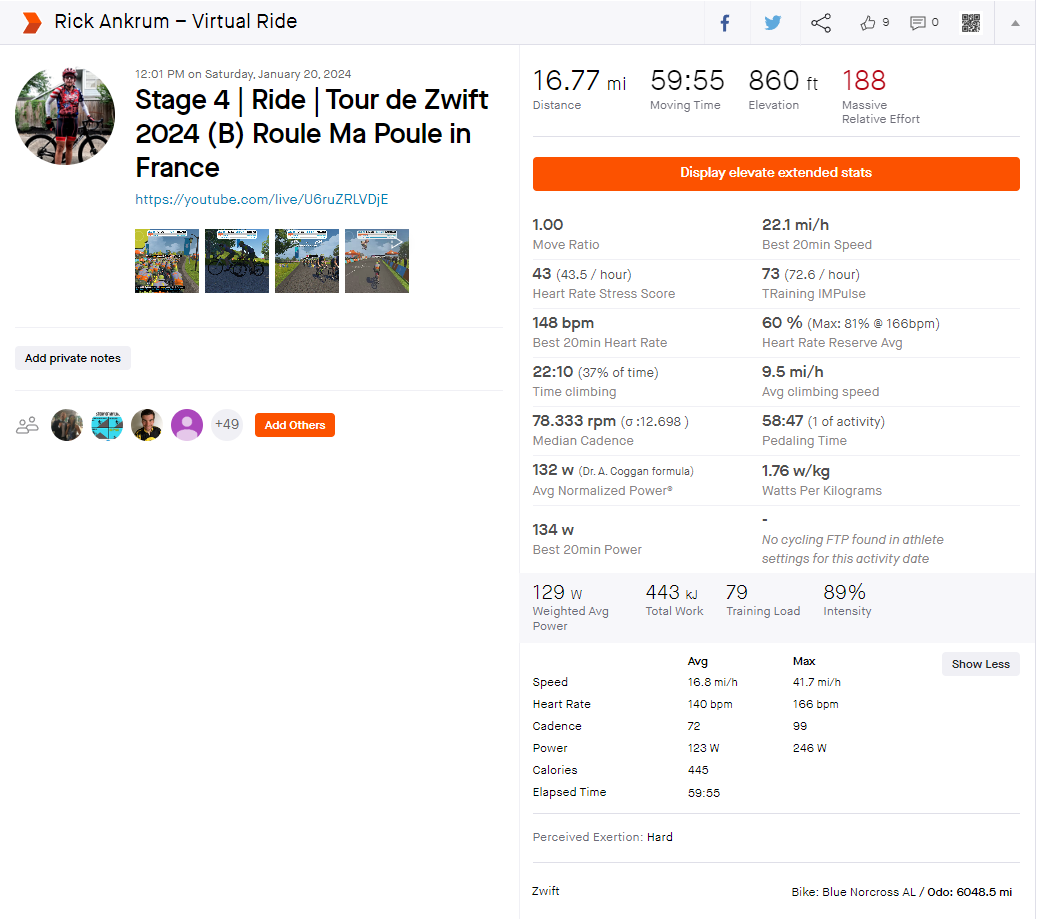
Task: Collapse stats with Show Less
Action: click(980, 664)
